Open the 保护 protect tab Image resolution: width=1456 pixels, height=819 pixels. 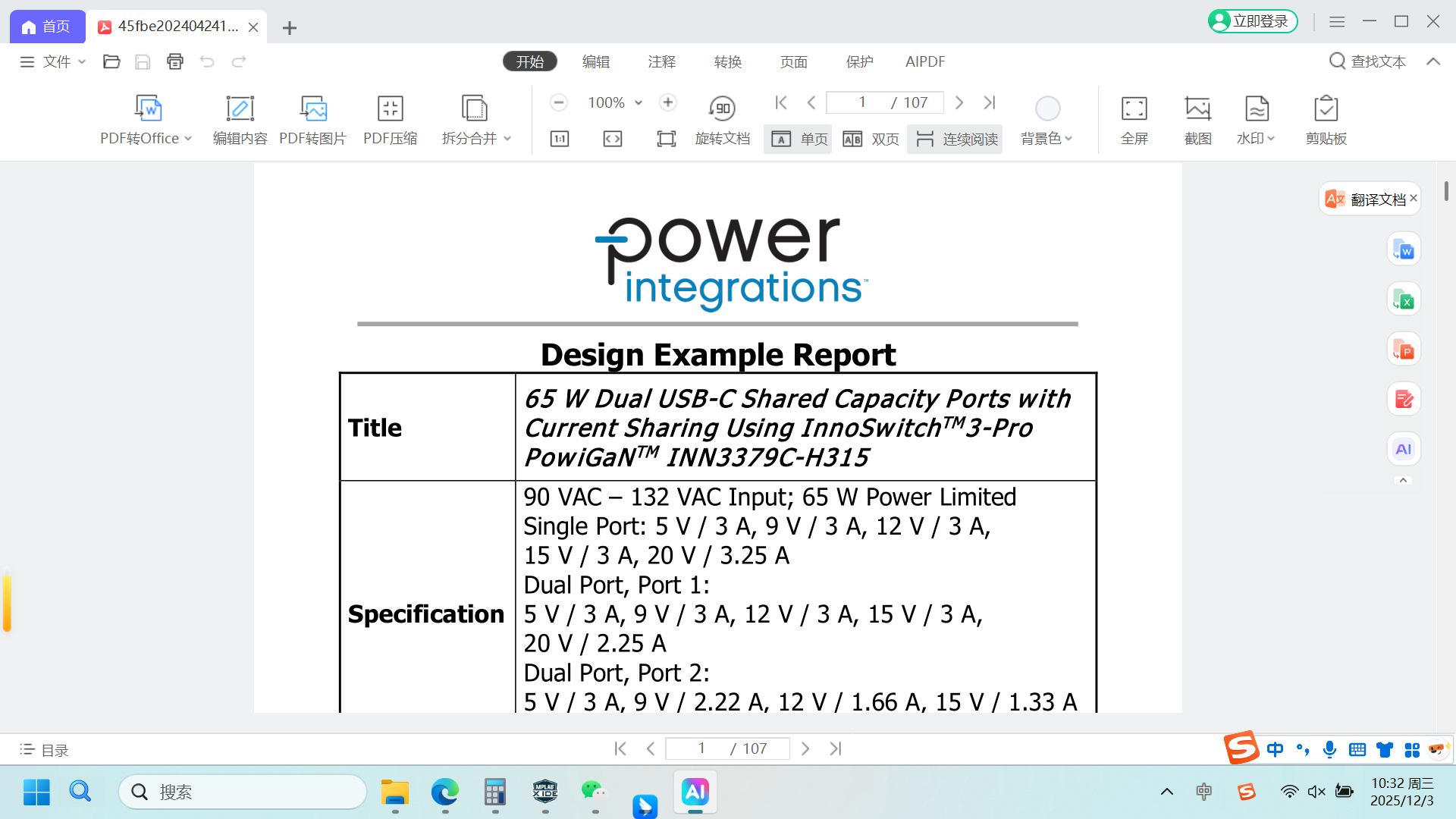pos(860,61)
